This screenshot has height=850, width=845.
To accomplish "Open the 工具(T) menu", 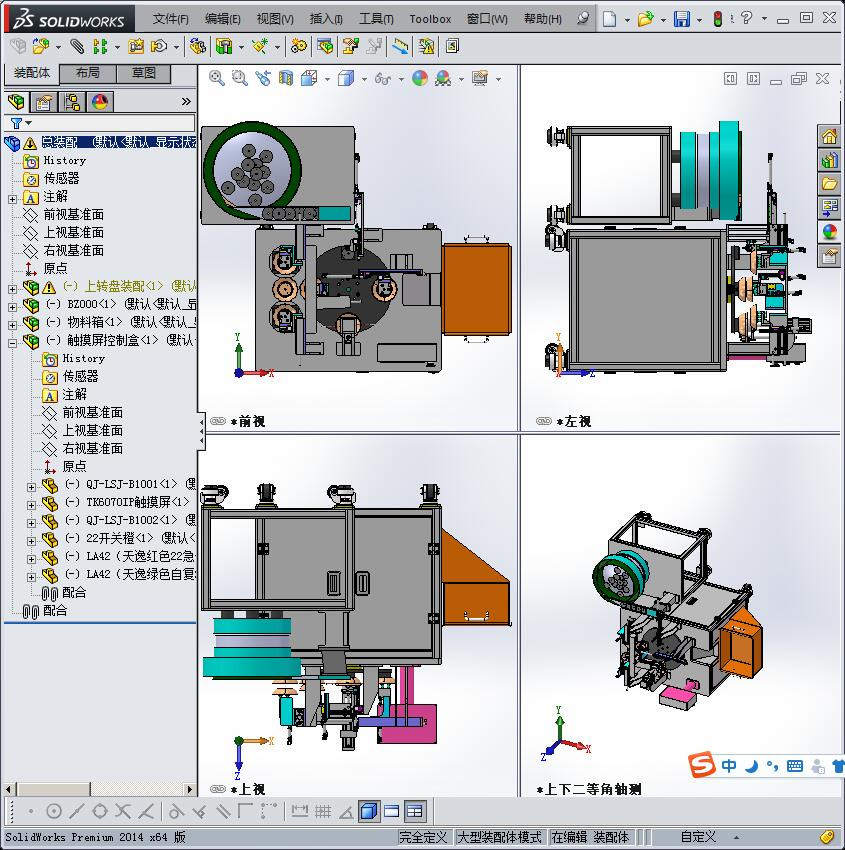I will tap(376, 19).
